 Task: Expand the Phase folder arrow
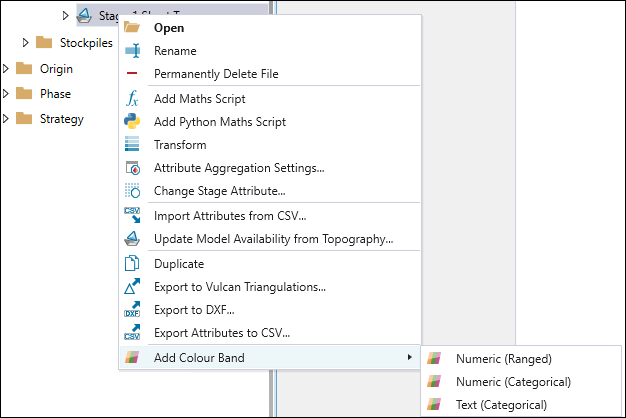7,94
